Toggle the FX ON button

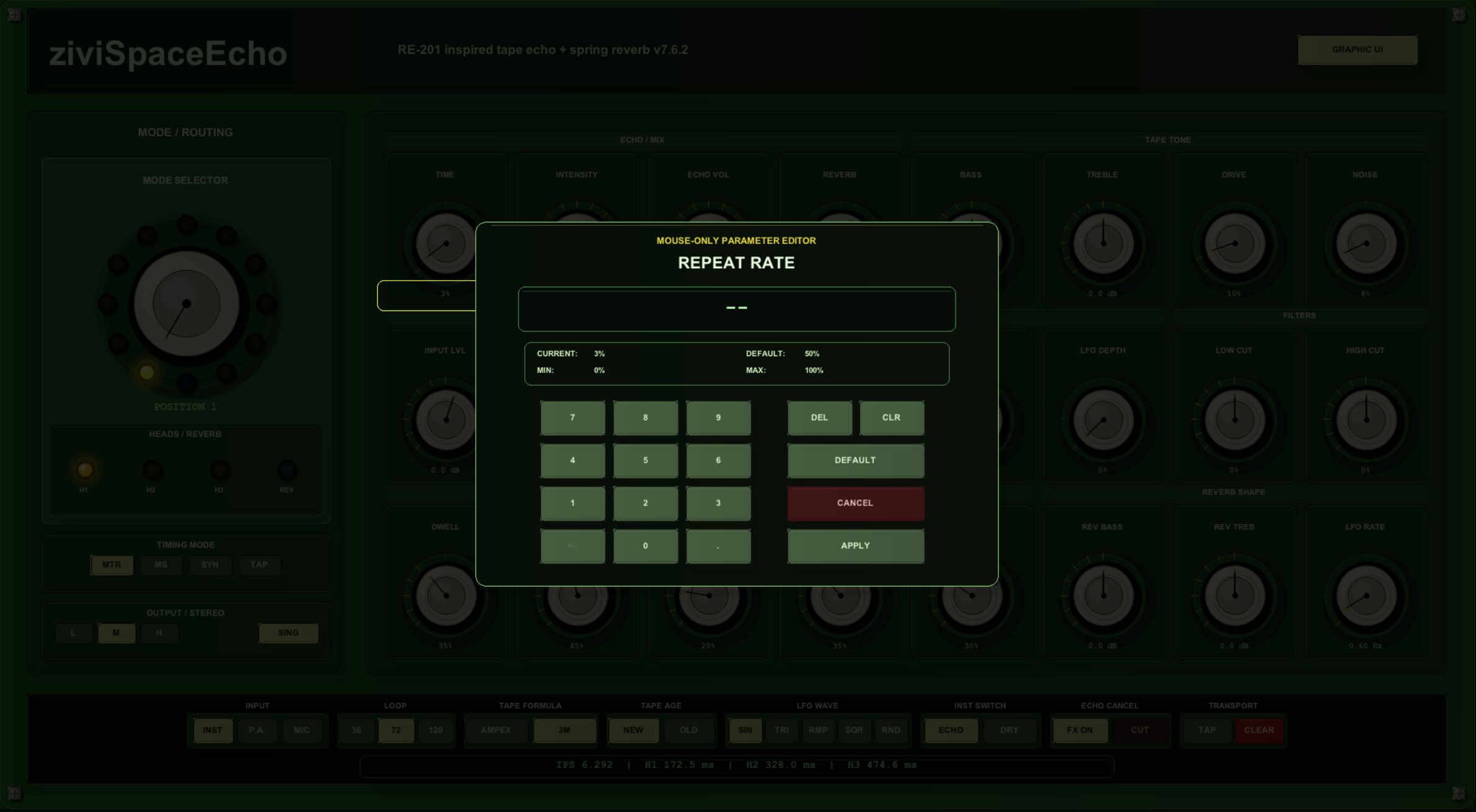(x=1079, y=730)
